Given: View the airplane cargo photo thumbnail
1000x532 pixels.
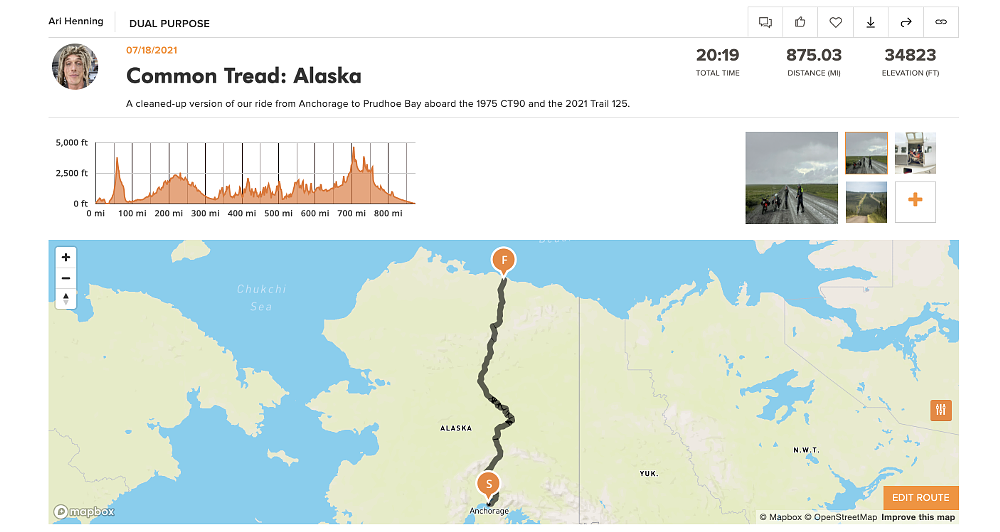Looking at the screenshot, I should pyautogui.click(x=915, y=153).
